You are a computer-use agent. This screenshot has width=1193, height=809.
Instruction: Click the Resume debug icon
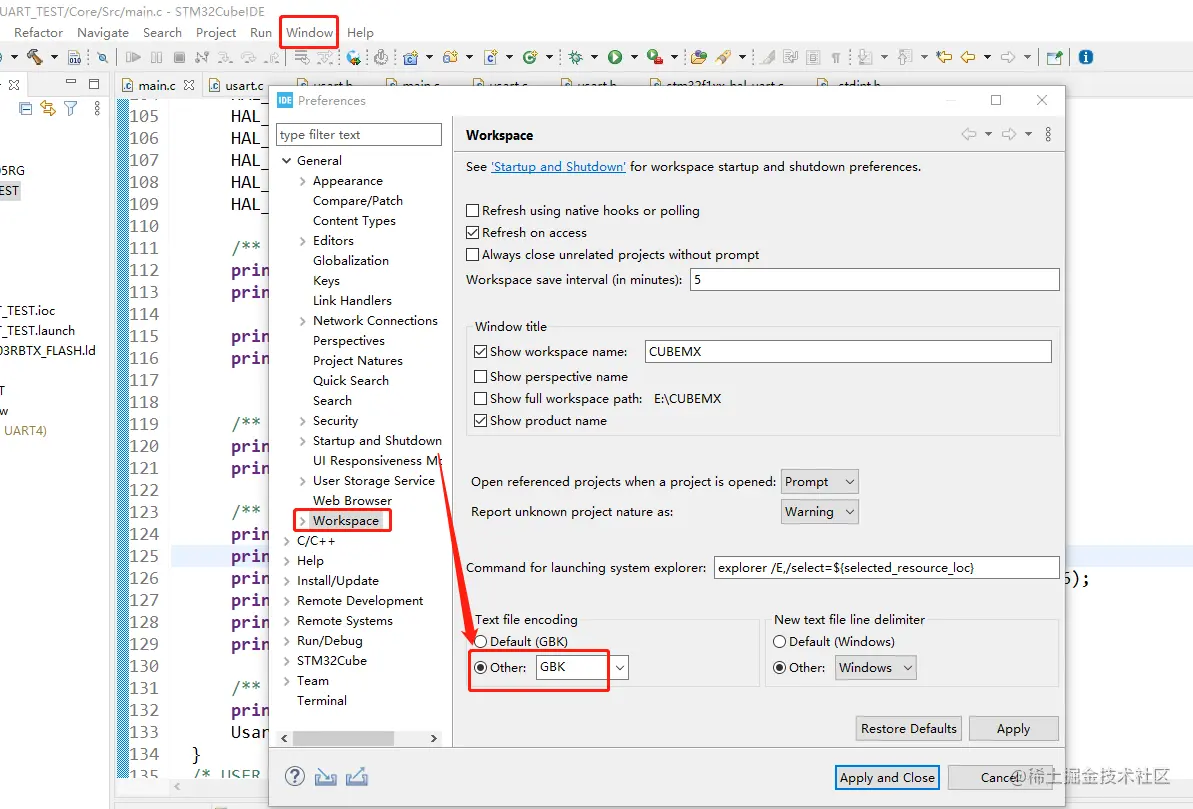click(133, 57)
